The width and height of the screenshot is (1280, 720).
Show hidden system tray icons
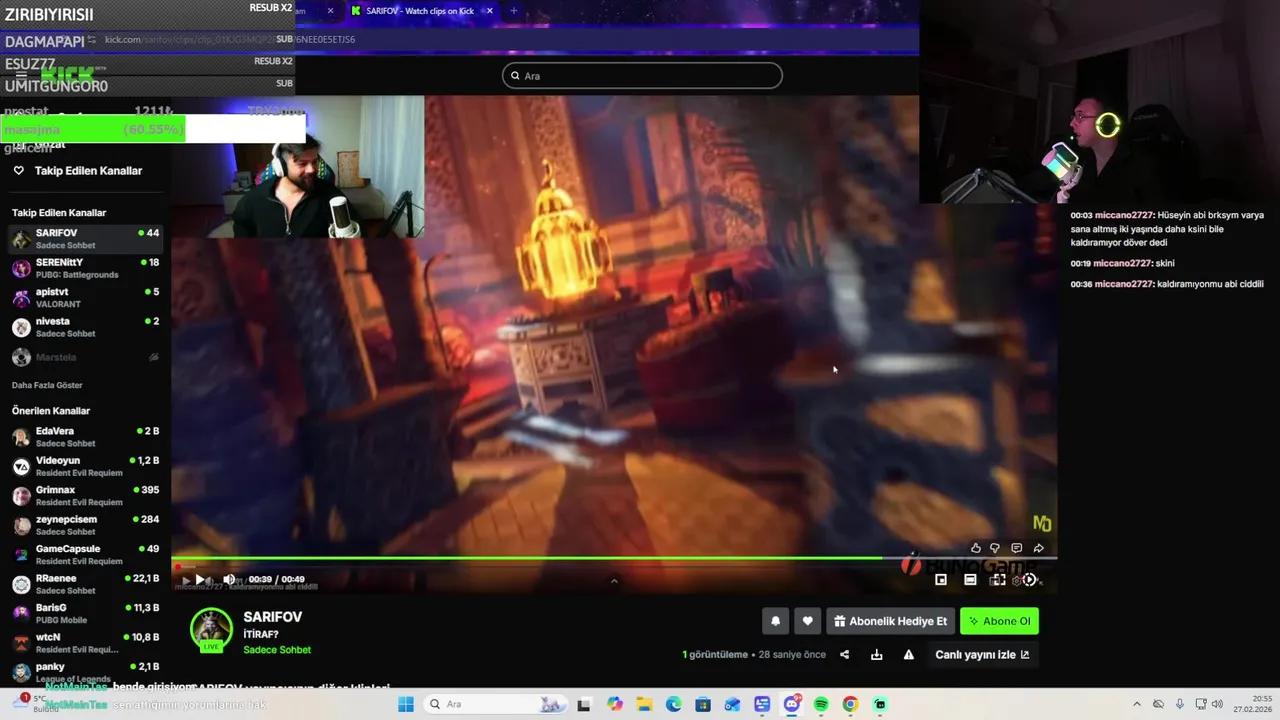click(x=1136, y=704)
